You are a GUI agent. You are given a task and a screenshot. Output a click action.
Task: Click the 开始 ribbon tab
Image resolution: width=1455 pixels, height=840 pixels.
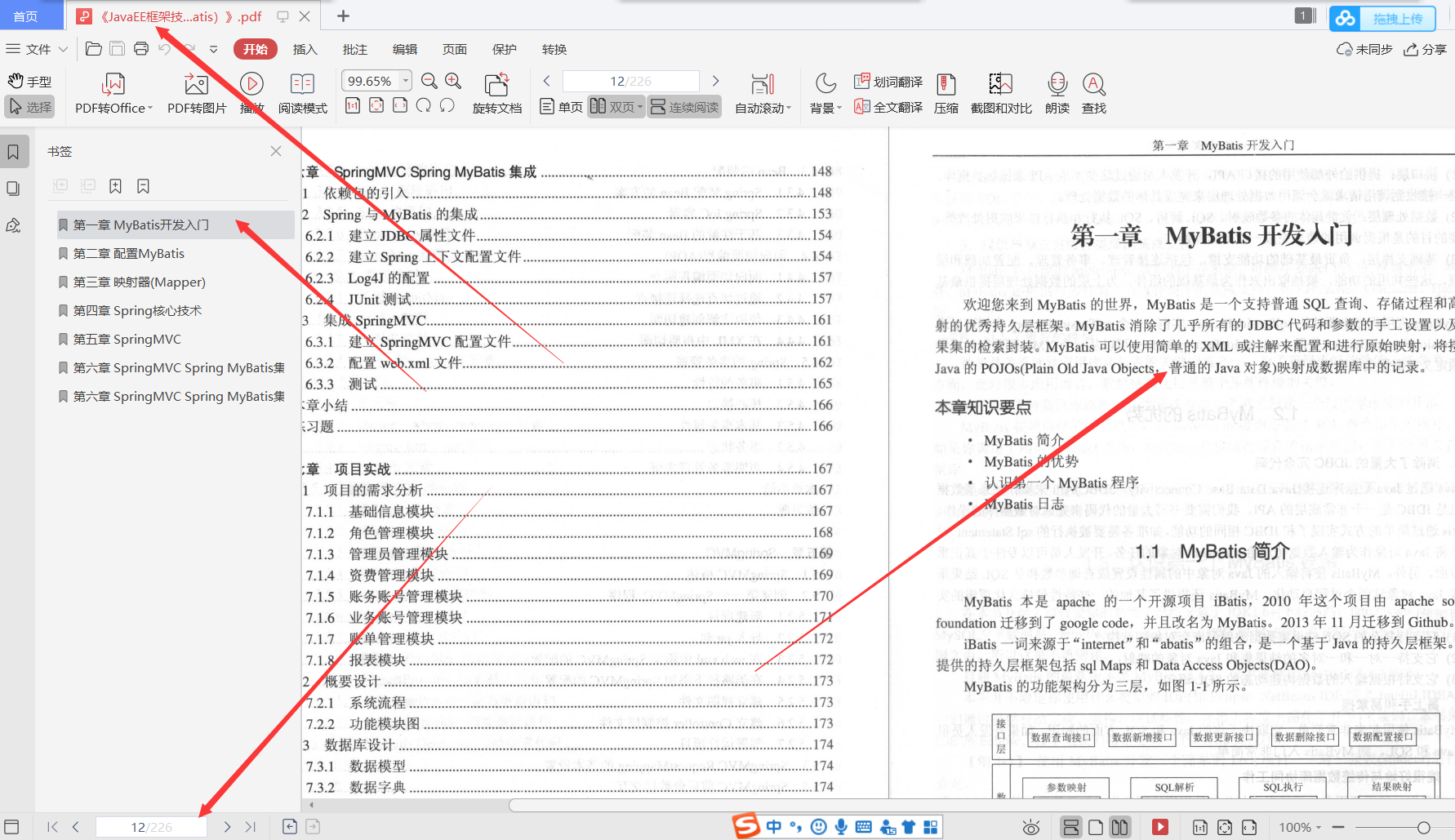pos(256,49)
